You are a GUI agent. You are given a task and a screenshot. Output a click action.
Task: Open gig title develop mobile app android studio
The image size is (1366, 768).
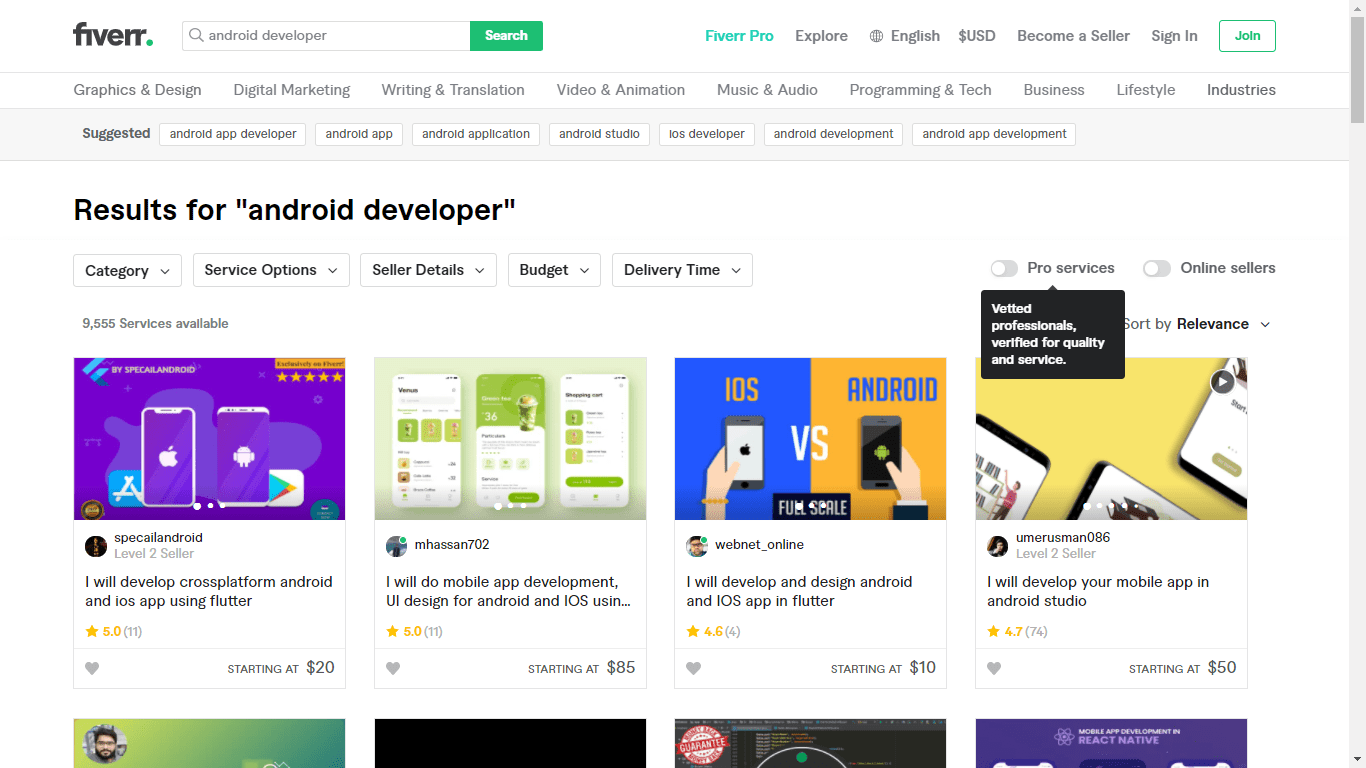(x=1098, y=591)
